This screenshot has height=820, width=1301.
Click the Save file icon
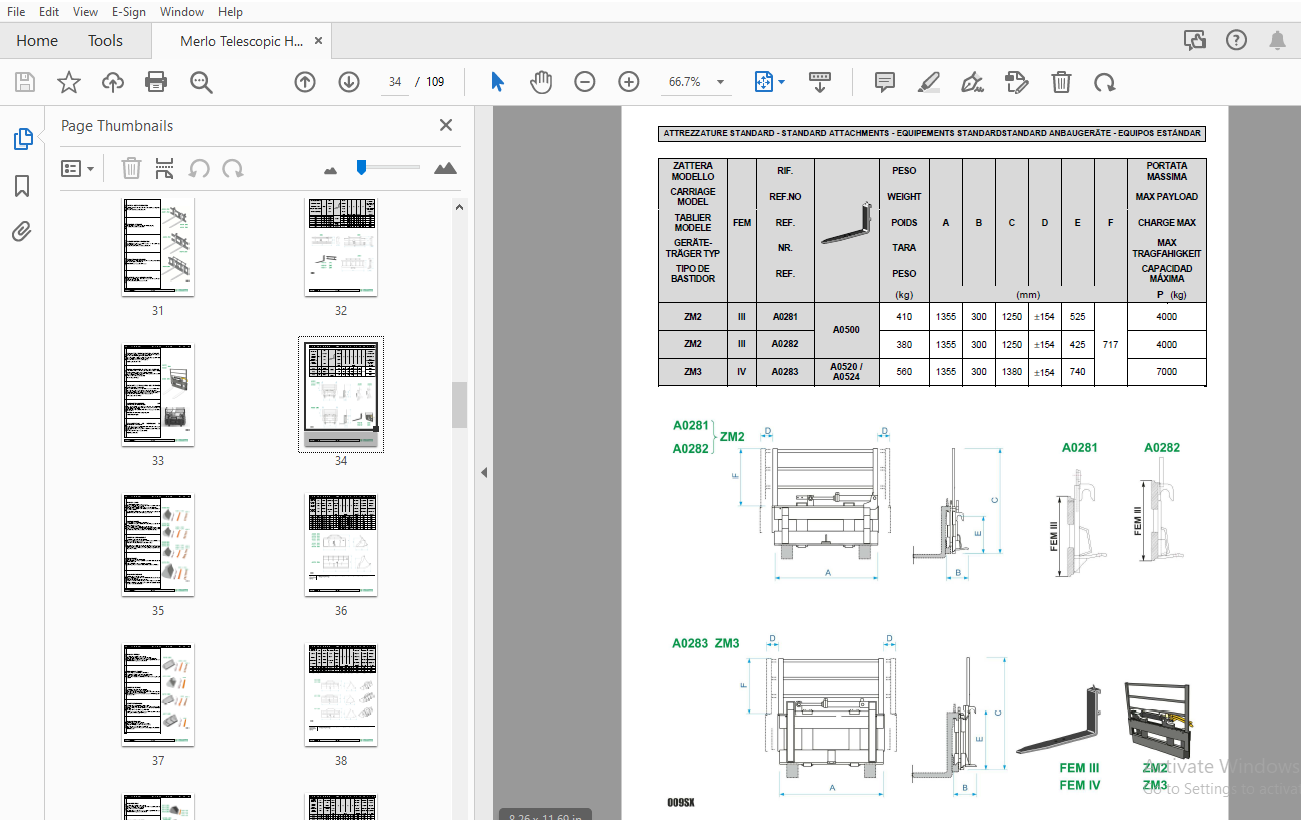tap(25, 82)
